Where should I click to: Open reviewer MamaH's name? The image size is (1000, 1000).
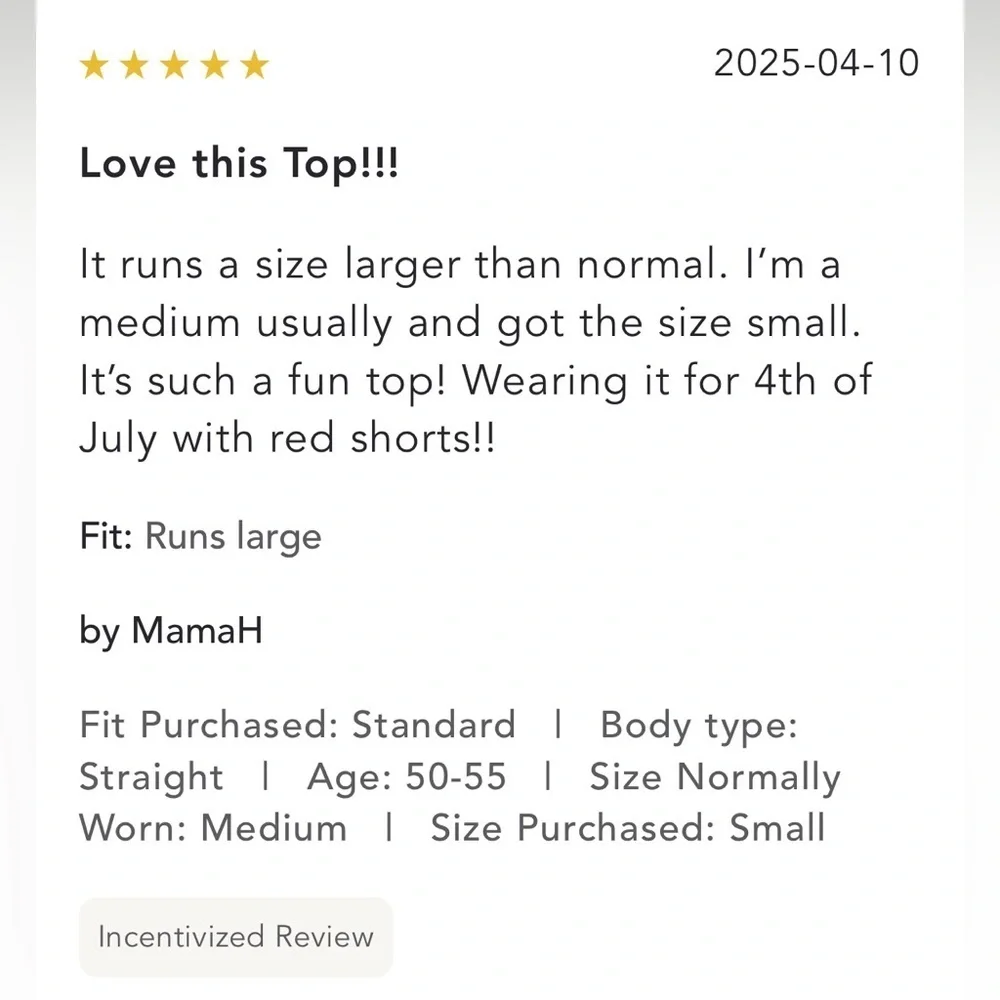click(x=197, y=631)
